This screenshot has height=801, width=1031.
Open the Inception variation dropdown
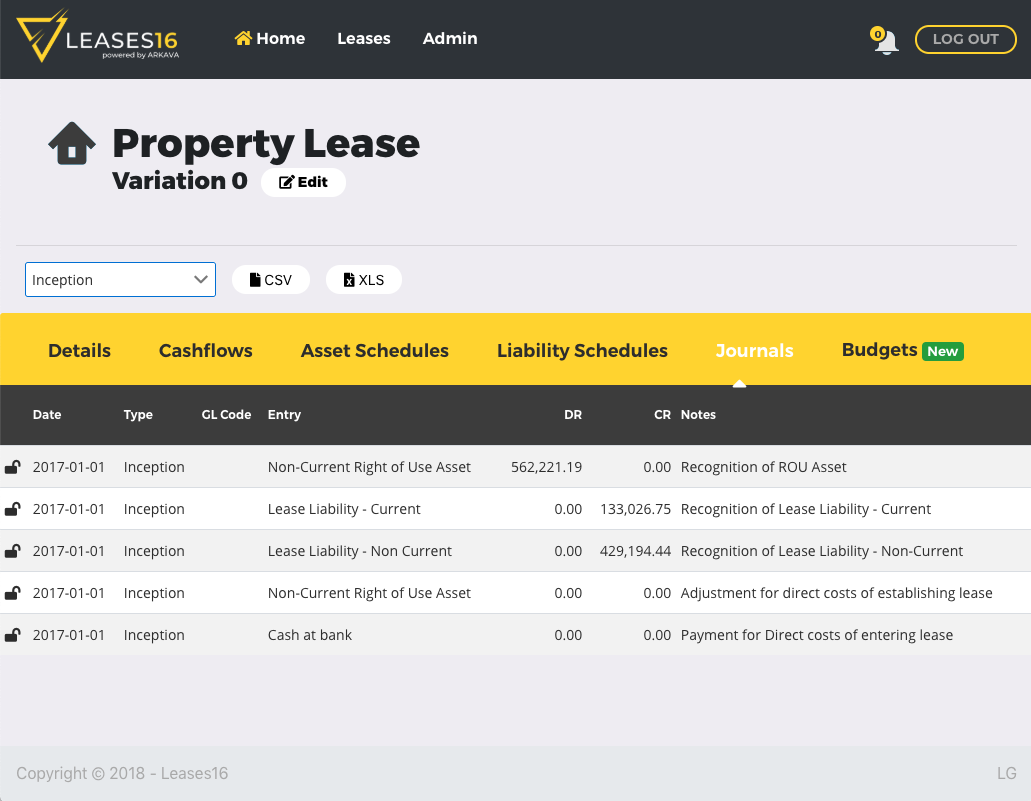(119, 279)
